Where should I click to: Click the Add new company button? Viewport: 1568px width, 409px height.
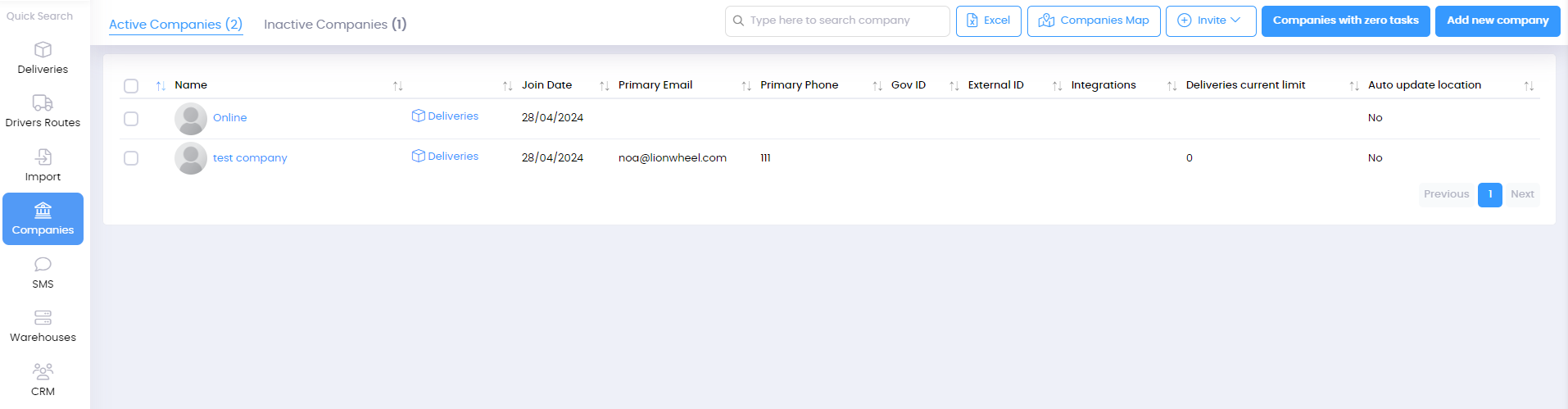1498,21
